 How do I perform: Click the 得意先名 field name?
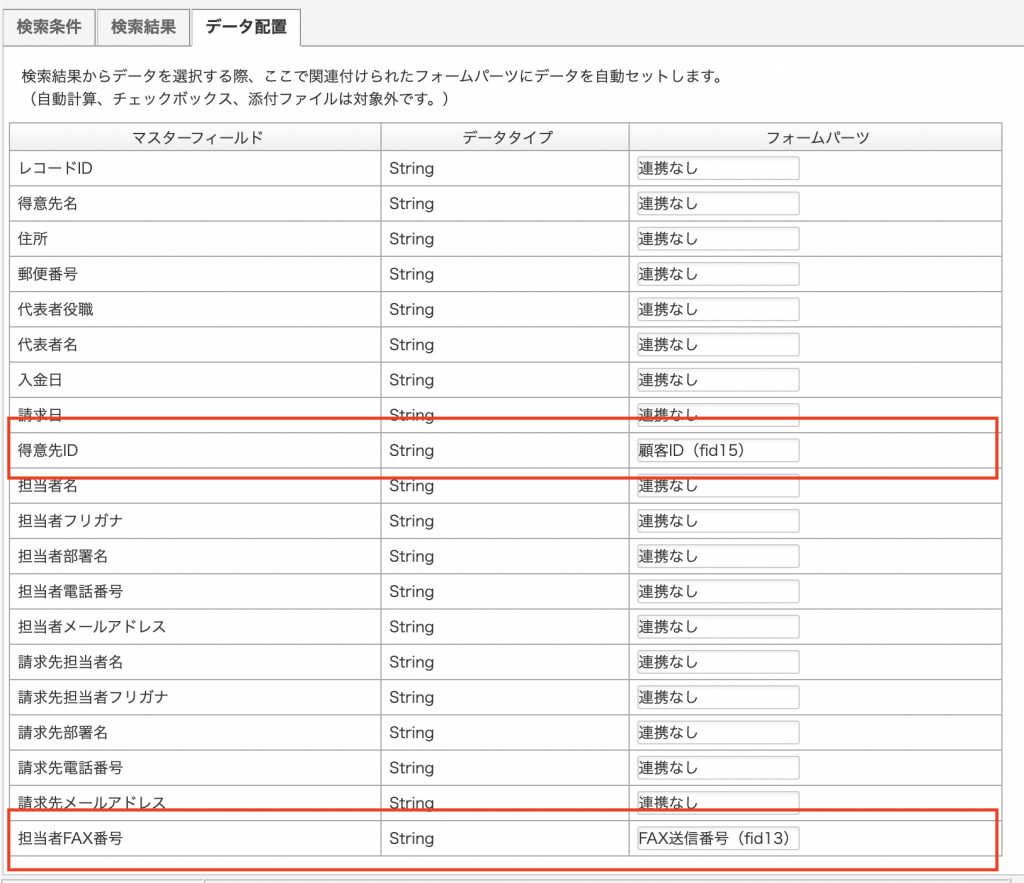point(48,204)
